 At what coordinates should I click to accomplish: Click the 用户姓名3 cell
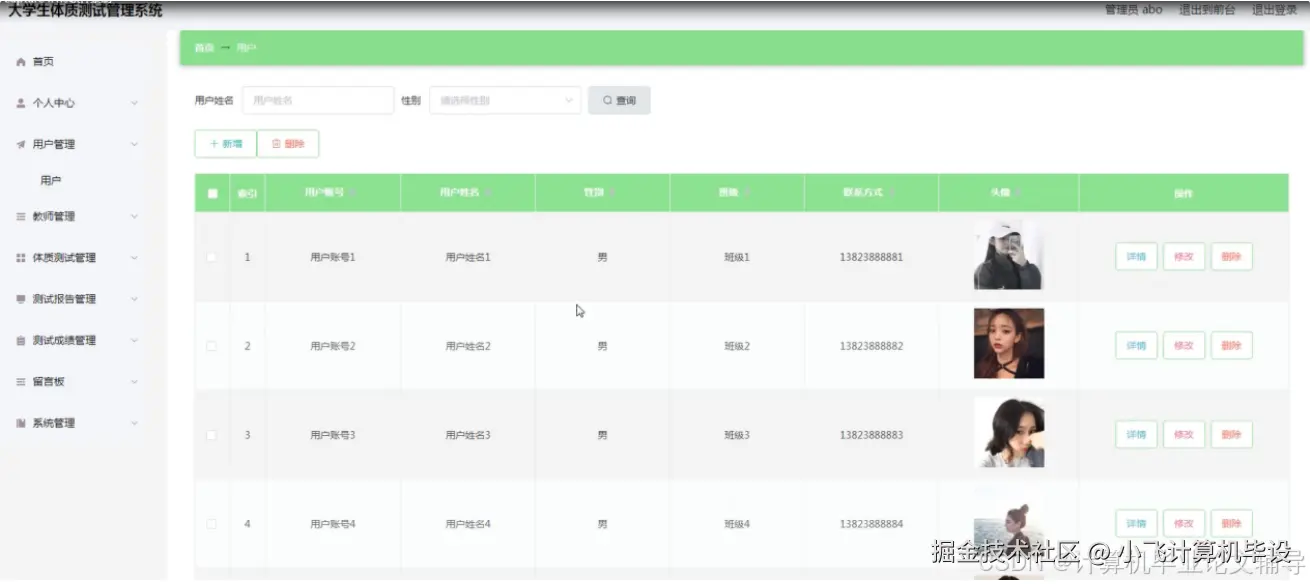[x=468, y=435]
